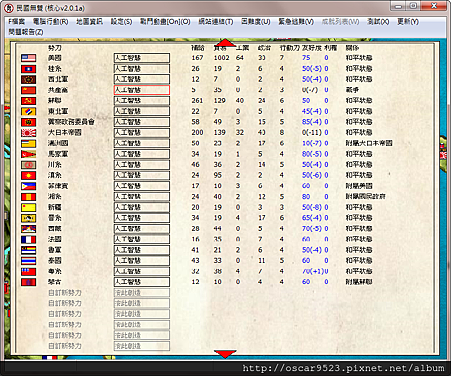Click the 友好度 value 75 for 美國
Screen dimensions: 451x376
(306, 58)
